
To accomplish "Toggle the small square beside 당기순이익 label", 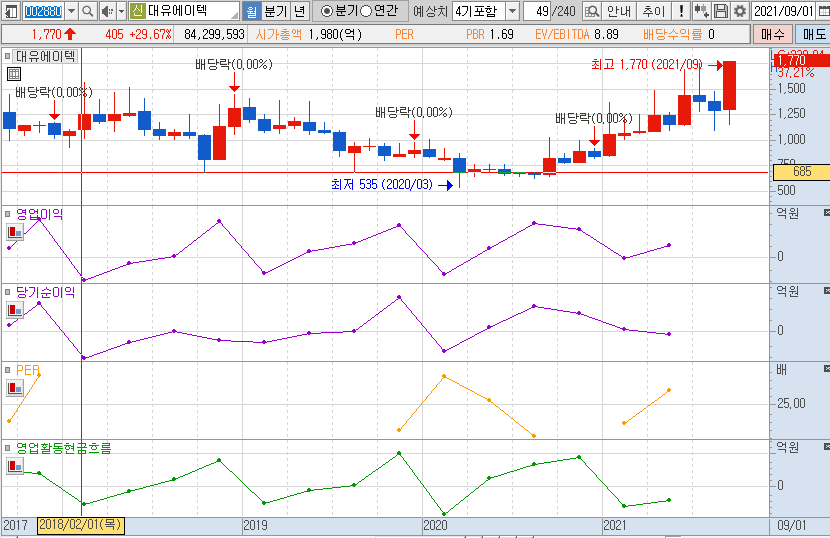I will point(7,292).
